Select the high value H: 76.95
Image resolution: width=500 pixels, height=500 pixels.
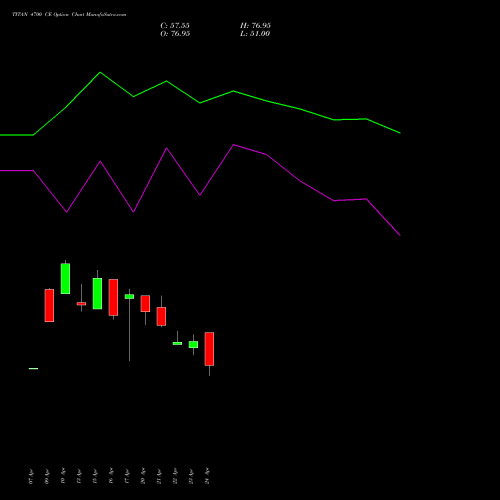point(255,26)
